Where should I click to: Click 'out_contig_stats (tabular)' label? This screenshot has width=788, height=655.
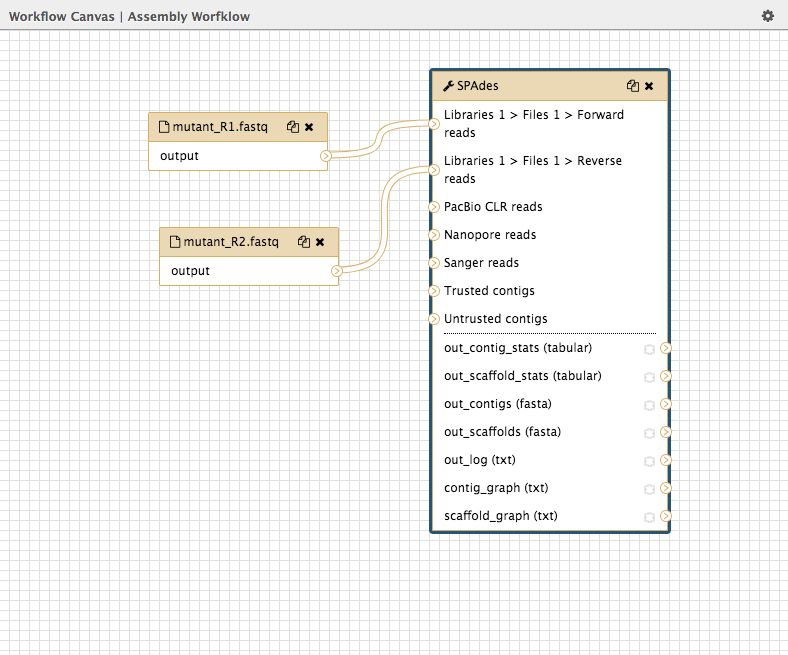click(x=518, y=348)
